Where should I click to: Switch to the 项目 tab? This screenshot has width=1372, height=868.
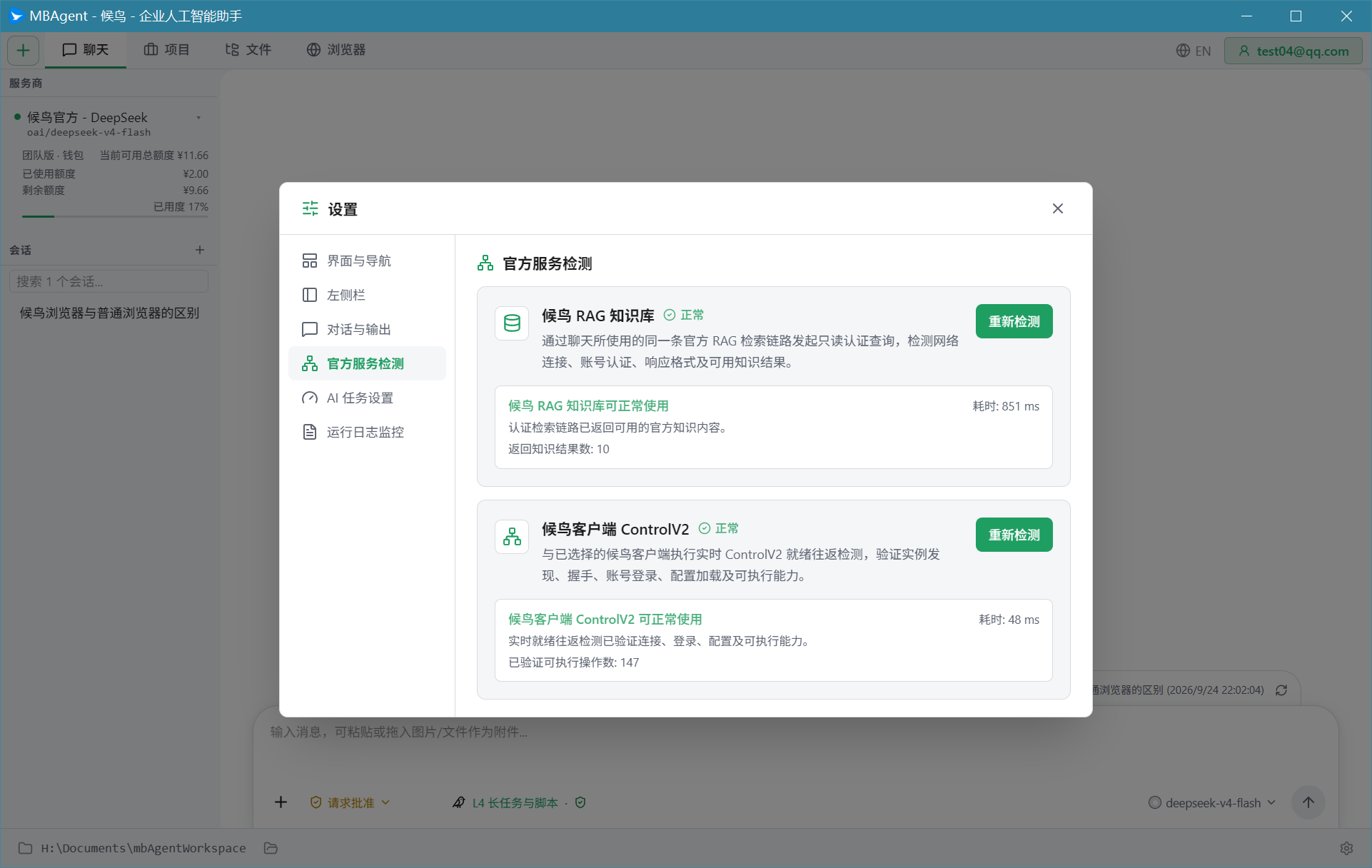167,50
